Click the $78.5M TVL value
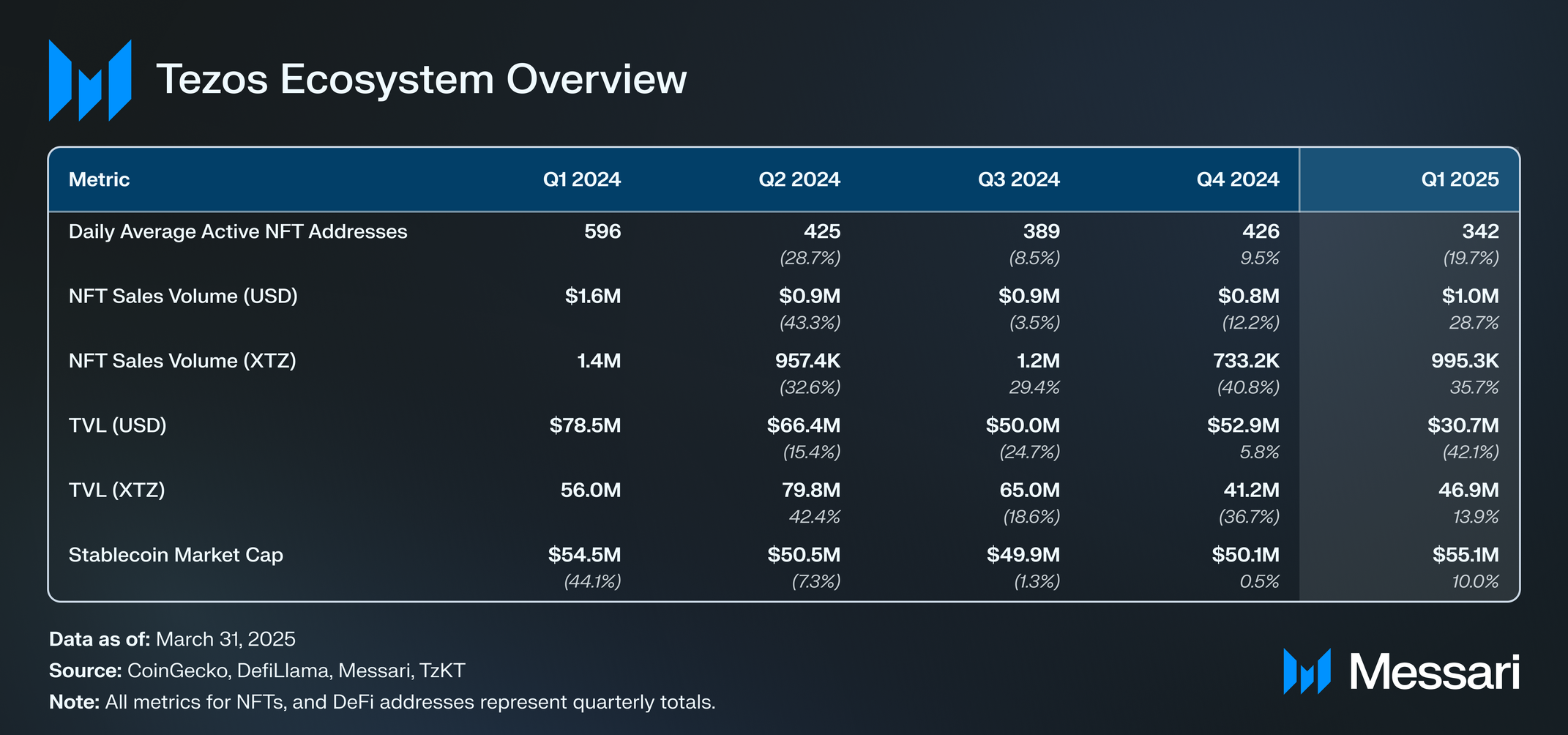 [586, 425]
